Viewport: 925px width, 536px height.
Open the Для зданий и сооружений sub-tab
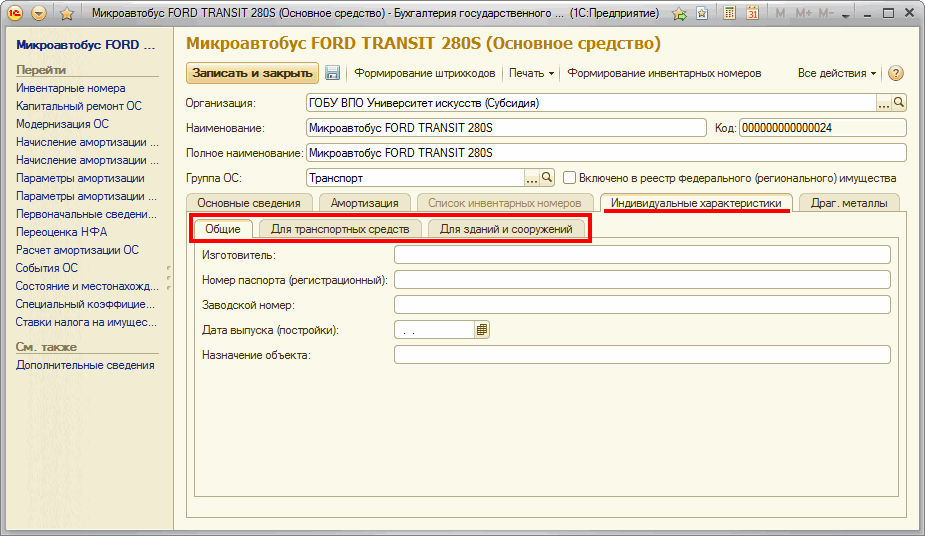pyautogui.click(x=506, y=229)
